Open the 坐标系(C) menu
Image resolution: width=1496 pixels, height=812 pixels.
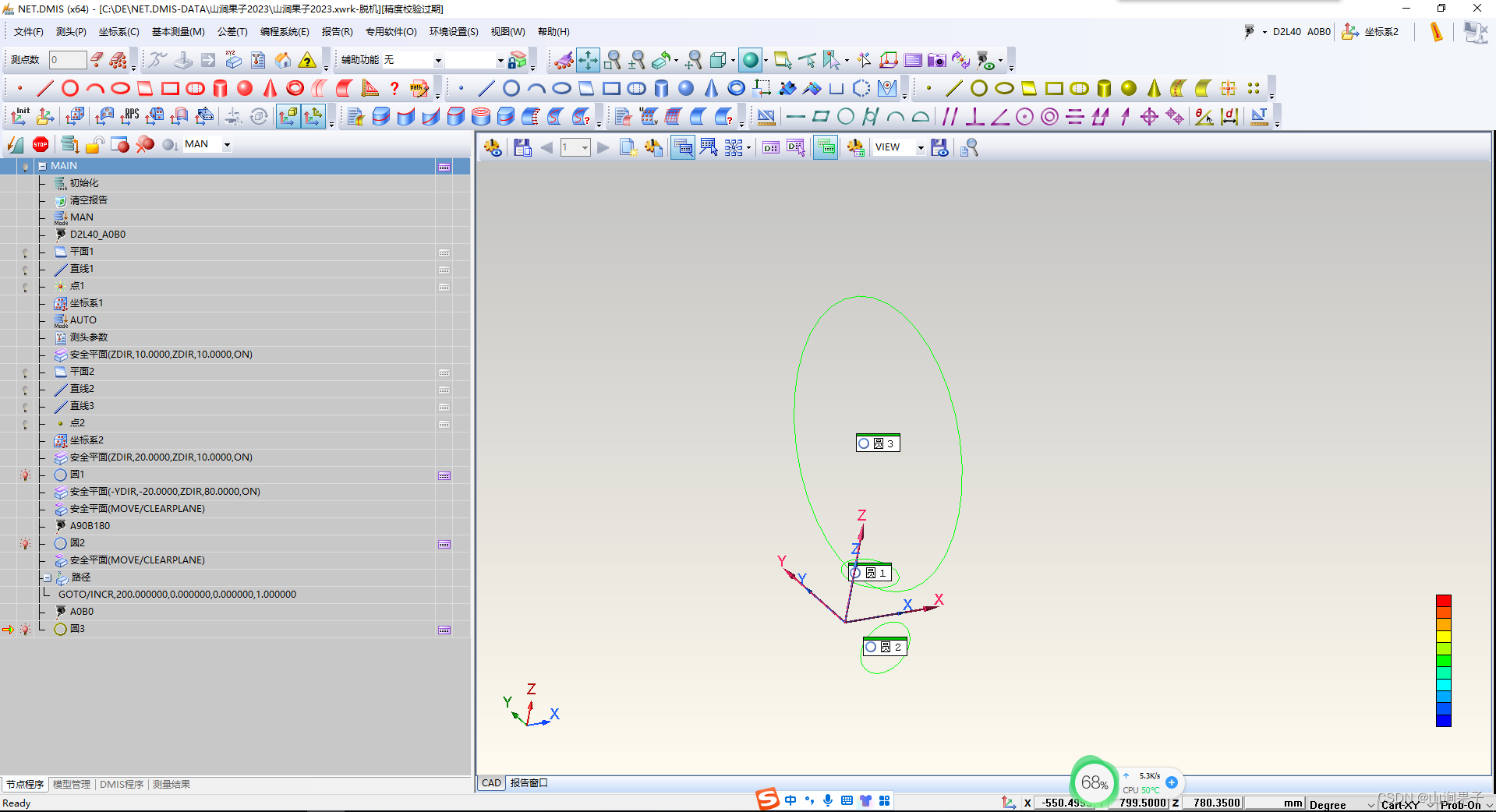click(118, 32)
